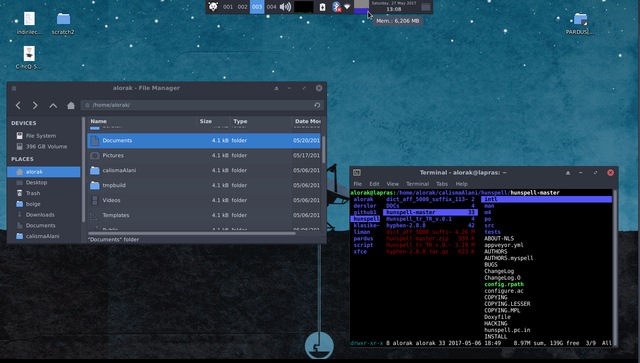The width and height of the screenshot is (640, 363).
Task: Reload folder in File Manager path bar
Action: (x=317, y=105)
